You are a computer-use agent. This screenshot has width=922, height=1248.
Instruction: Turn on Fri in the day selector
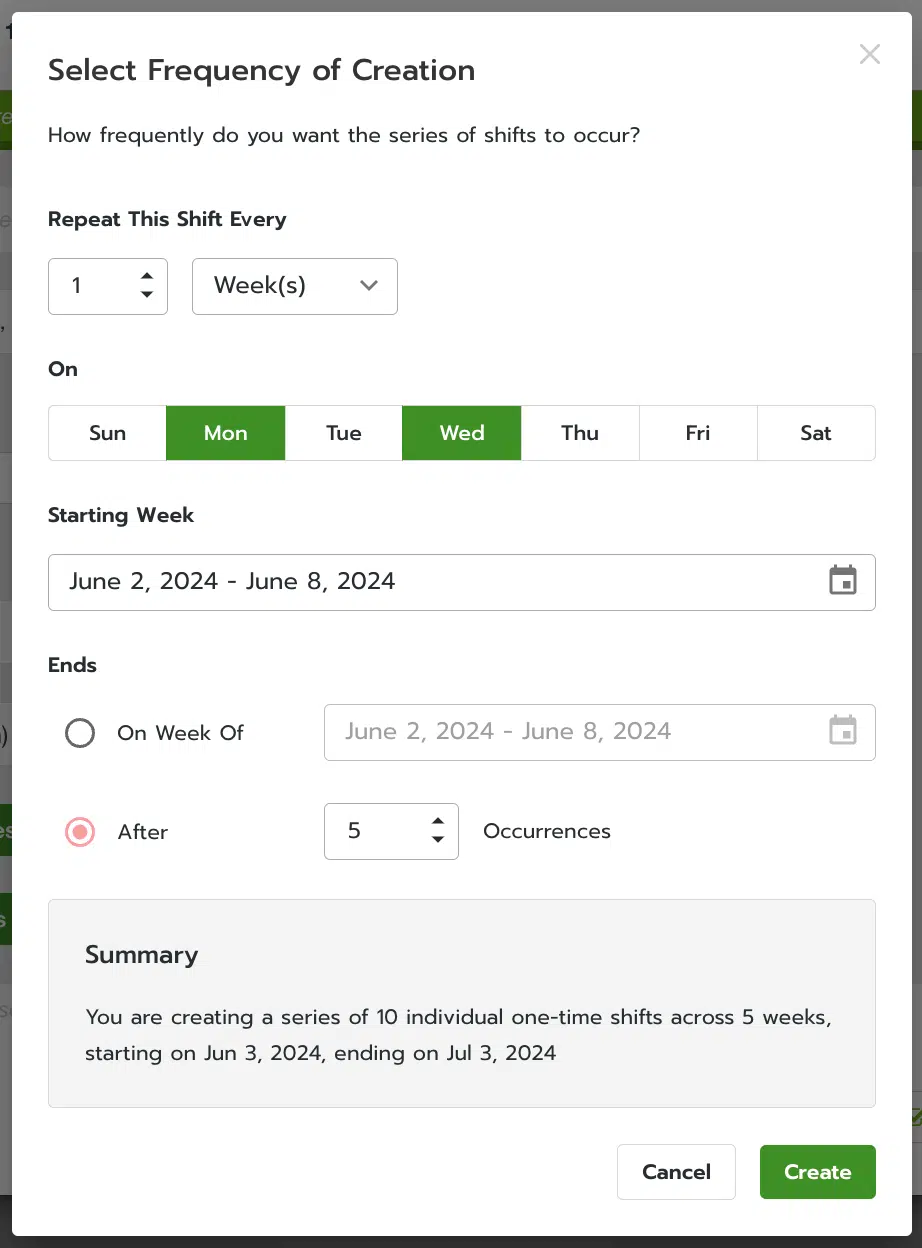tap(698, 433)
